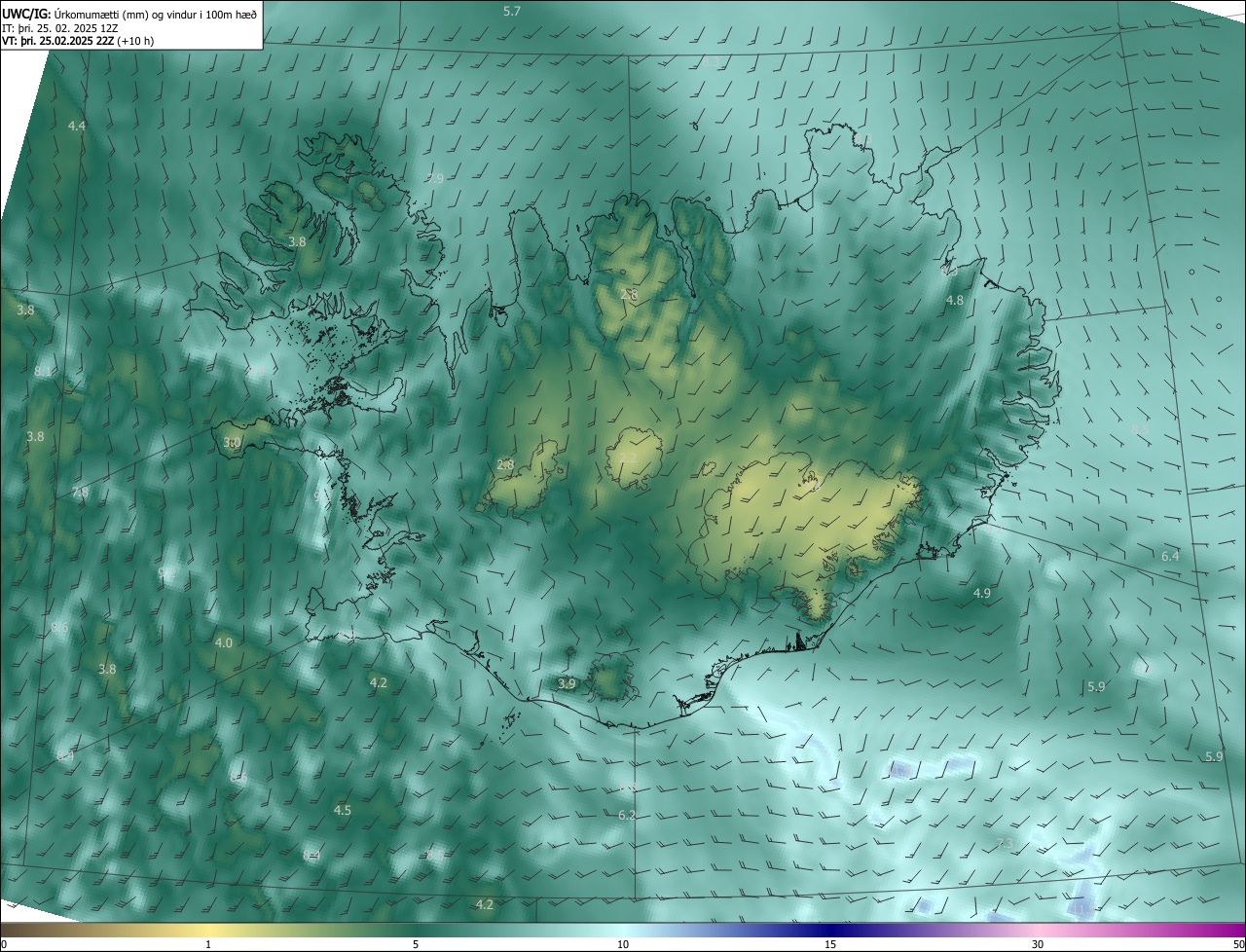Click the title 'Úrkomumætti (mm) og vindur í 100m hæð'
Image resolution: width=1246 pixels, height=952 pixels.
click(157, 14)
